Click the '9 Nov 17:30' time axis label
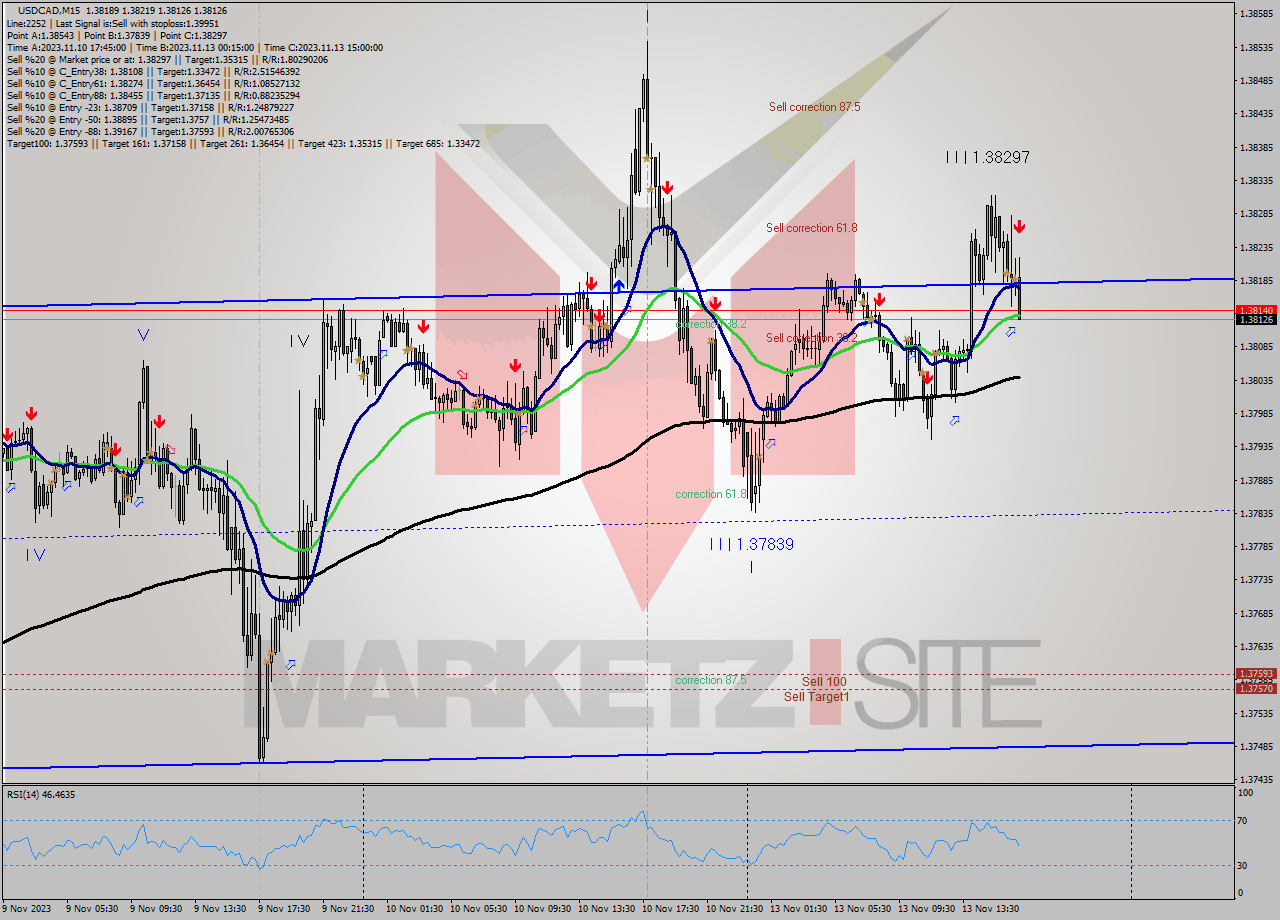The image size is (1280, 920). click(284, 909)
